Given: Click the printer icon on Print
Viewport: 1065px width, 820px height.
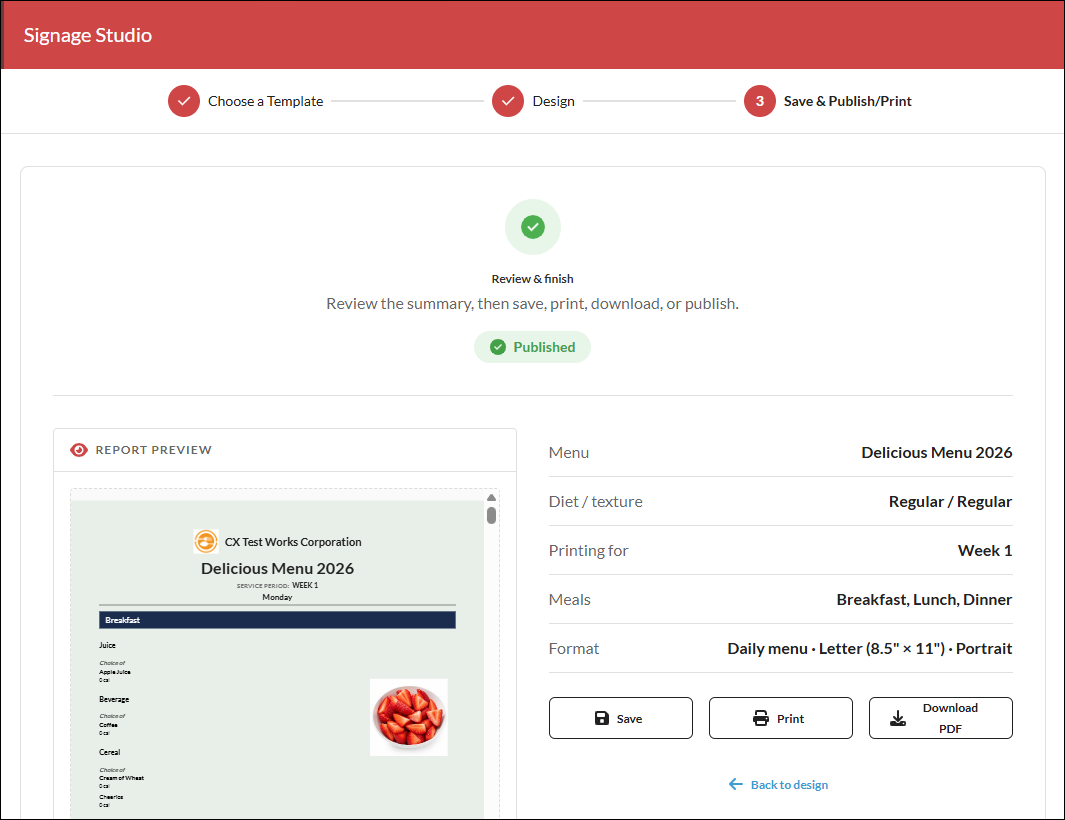Looking at the screenshot, I should click(x=761, y=718).
